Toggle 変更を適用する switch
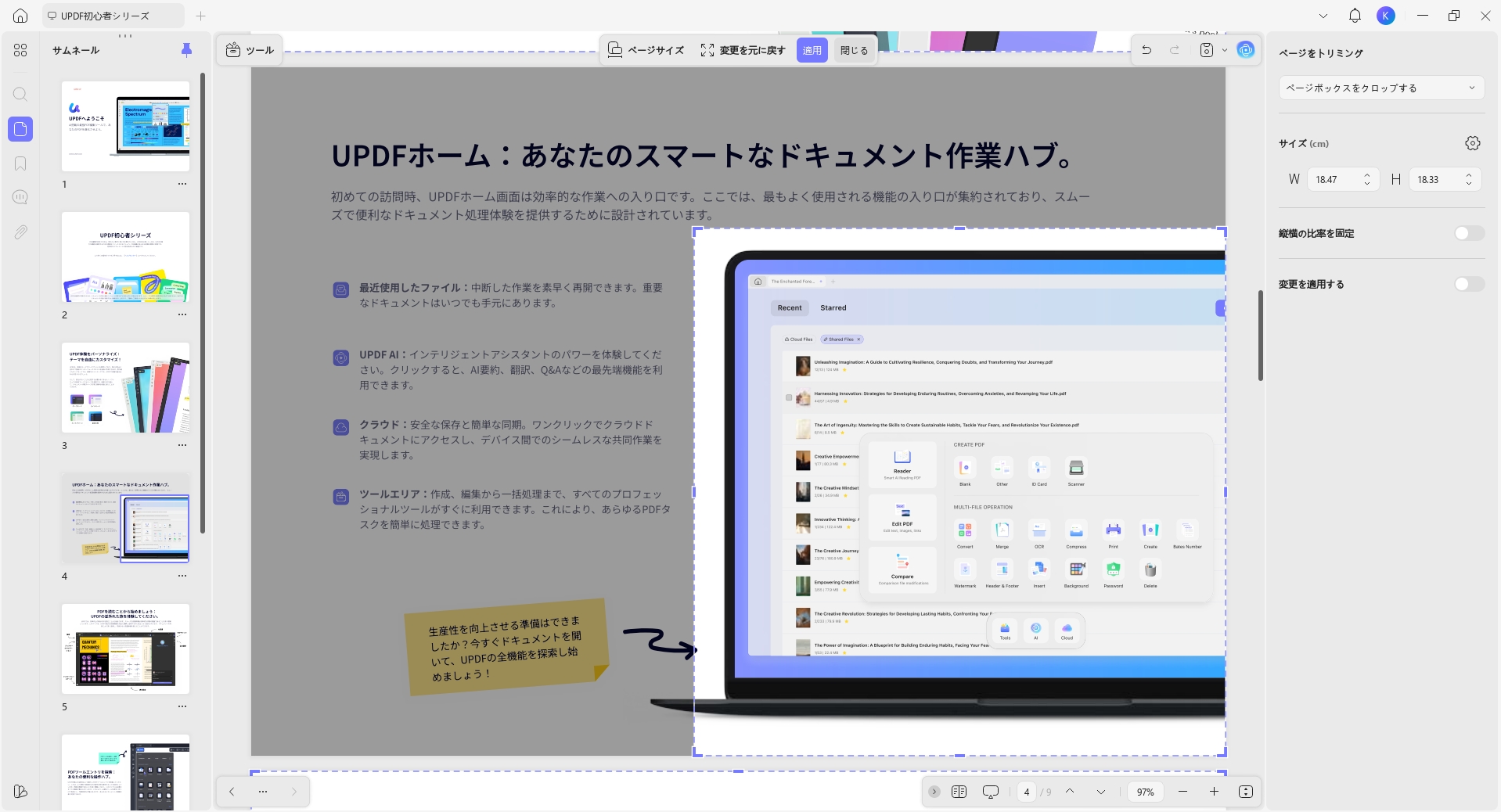 1469,284
